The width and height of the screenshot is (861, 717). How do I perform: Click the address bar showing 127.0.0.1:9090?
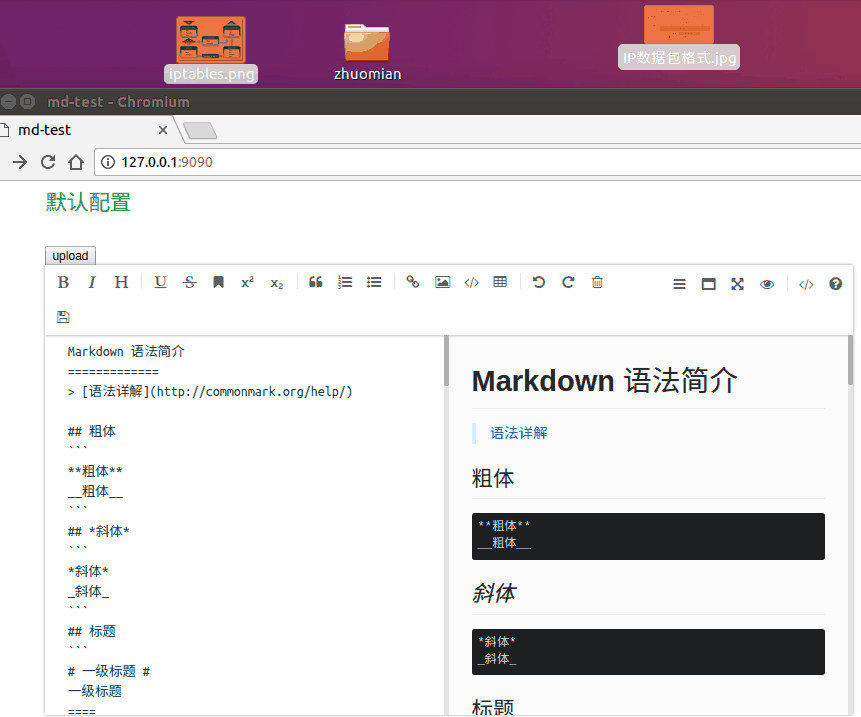coord(478,162)
